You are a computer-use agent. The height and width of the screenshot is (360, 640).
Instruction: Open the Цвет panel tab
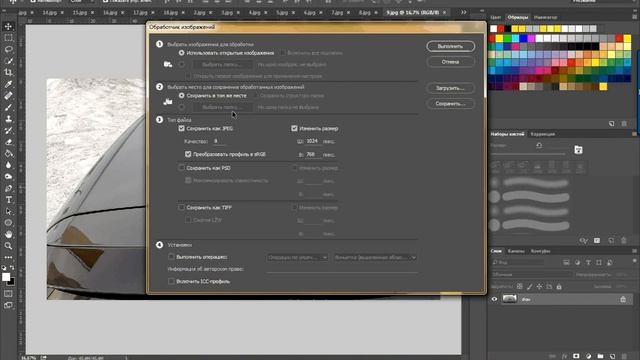[496, 17]
